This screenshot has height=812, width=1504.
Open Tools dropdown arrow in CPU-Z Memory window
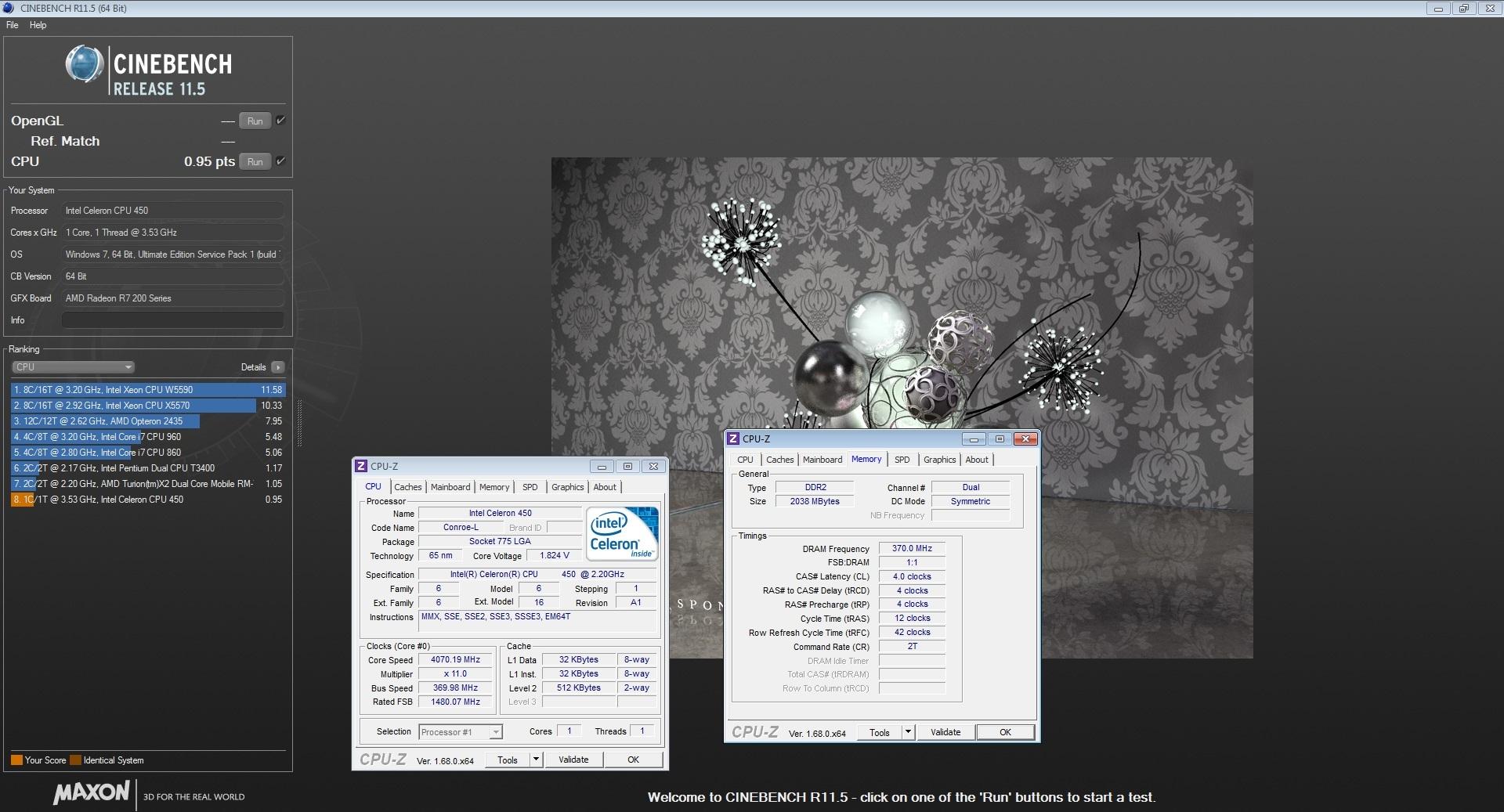pos(908,732)
